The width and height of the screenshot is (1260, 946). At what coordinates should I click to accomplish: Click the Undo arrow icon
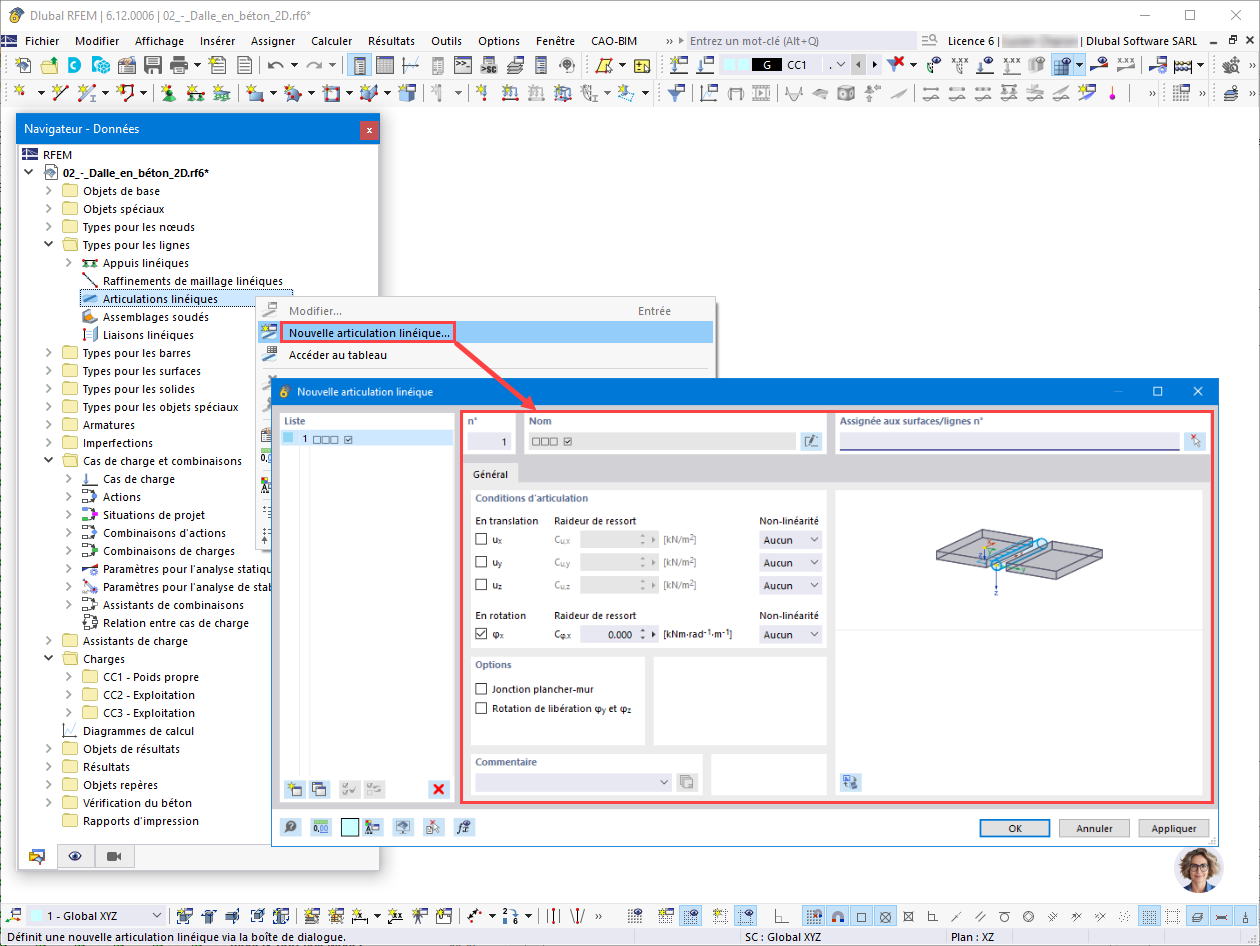[276, 65]
